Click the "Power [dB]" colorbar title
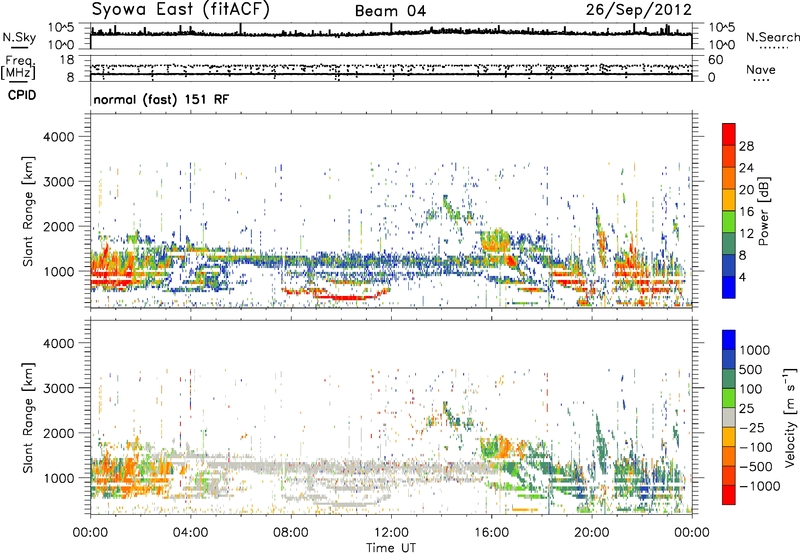The width and height of the screenshot is (800, 554). click(763, 211)
